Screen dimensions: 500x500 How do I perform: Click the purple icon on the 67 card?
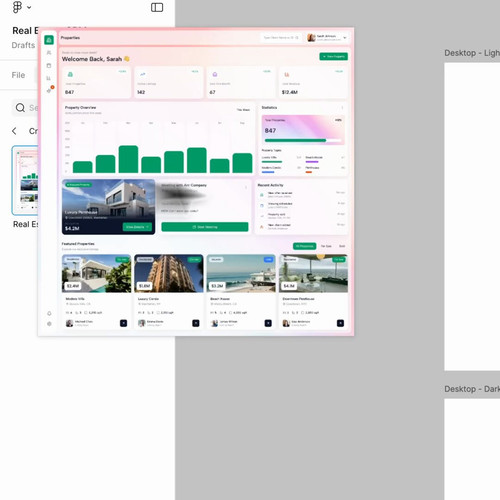tap(215, 74)
